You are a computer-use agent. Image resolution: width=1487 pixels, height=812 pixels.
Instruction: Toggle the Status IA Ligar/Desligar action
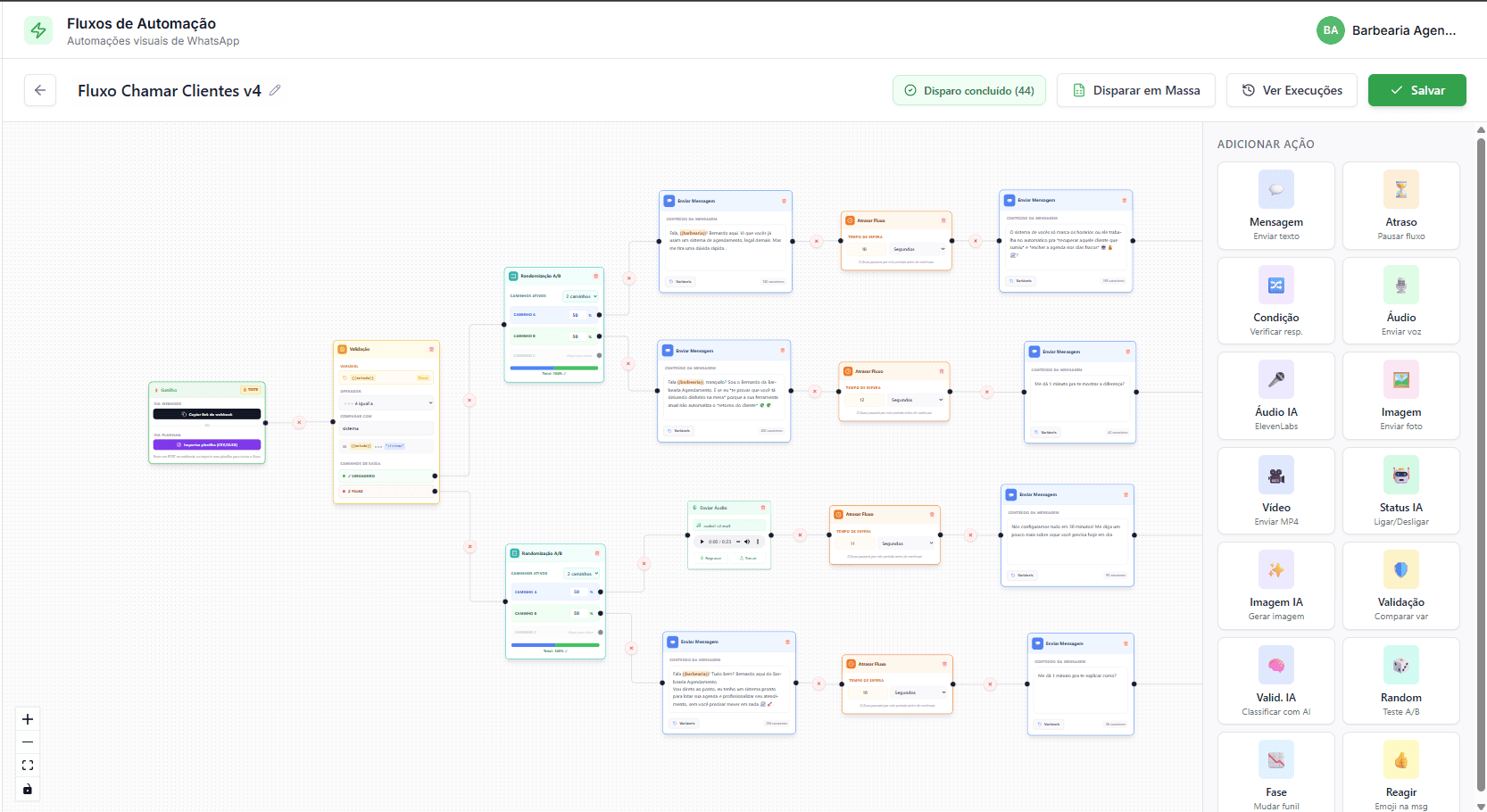click(1400, 490)
